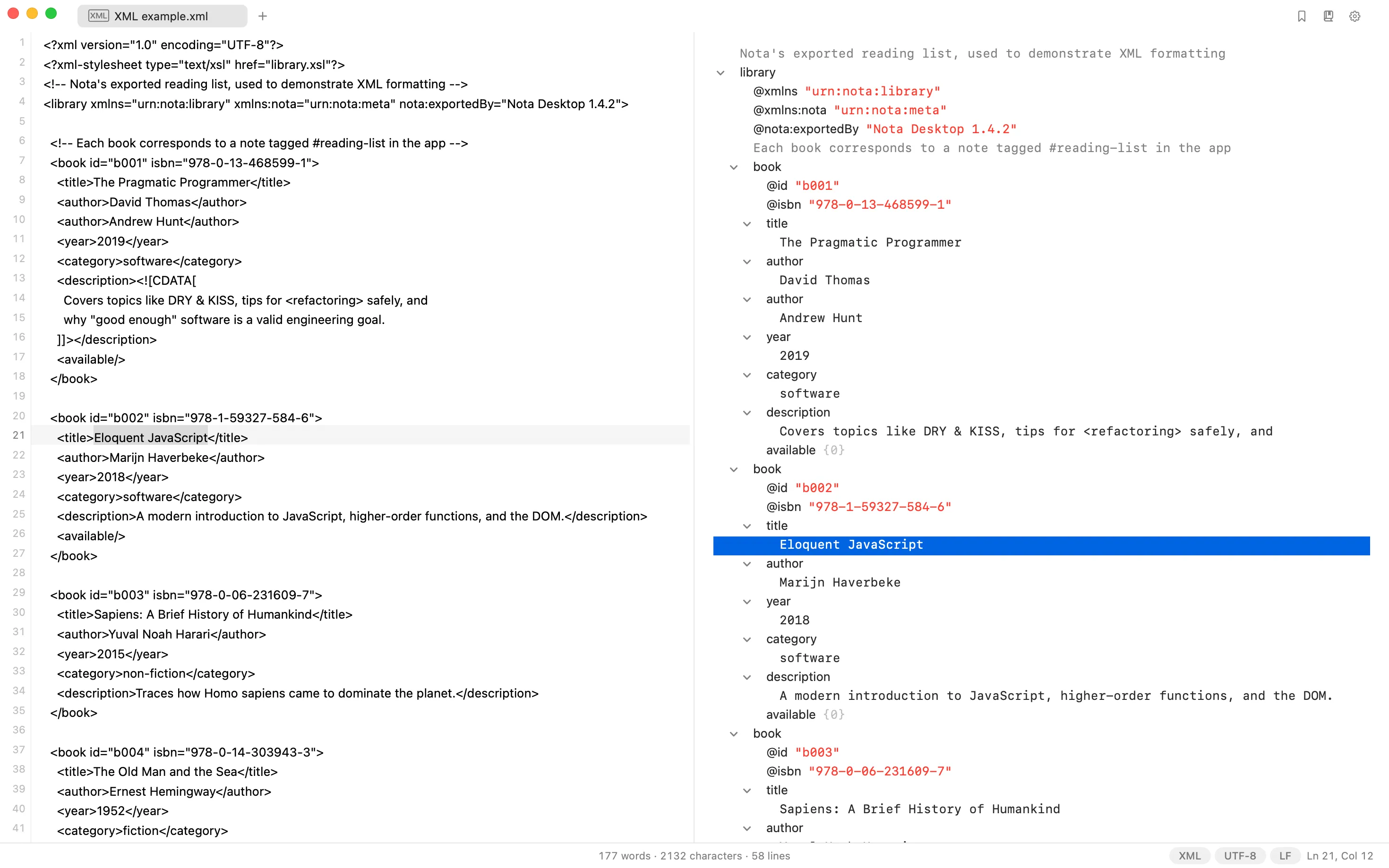Click the code line <author>Andrew Hunt</author>

coord(147,221)
